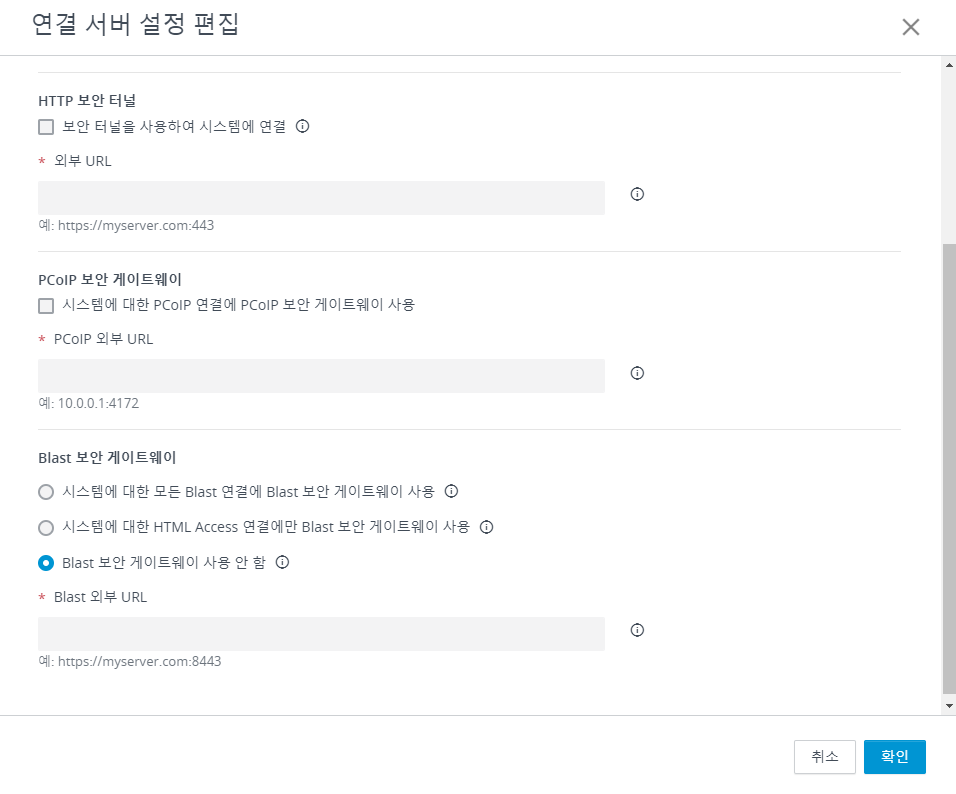Focus the PCoIP 외부 URL input field
Image resolution: width=956 pixels, height=794 pixels.
pos(321,376)
